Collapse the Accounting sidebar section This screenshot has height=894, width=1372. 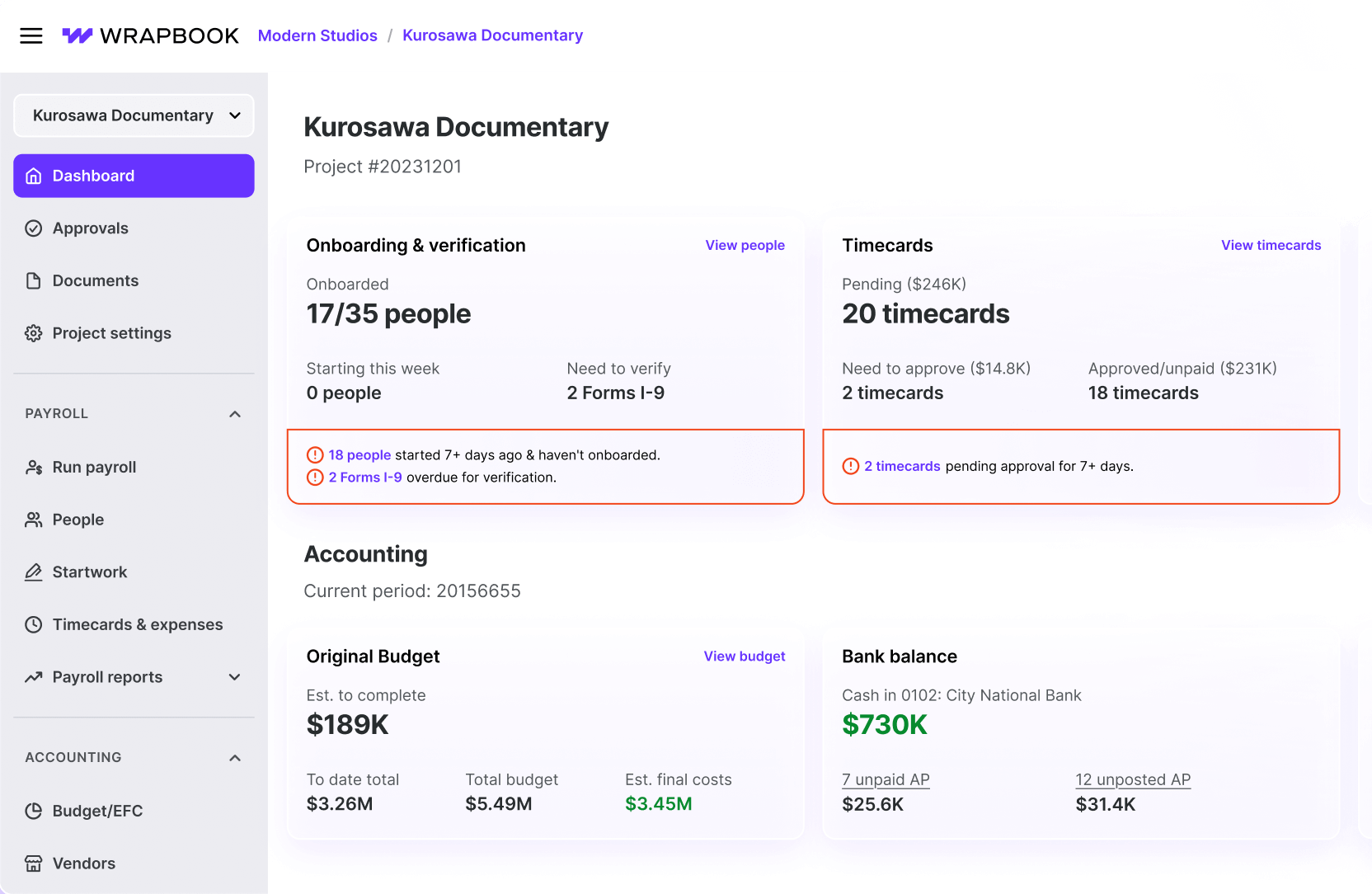(x=235, y=758)
